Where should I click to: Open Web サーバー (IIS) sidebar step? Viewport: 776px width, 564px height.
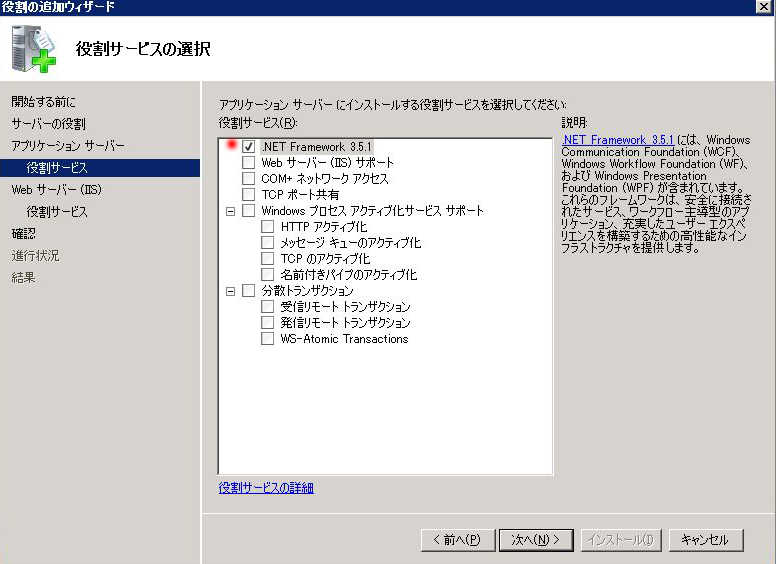click(x=56, y=189)
